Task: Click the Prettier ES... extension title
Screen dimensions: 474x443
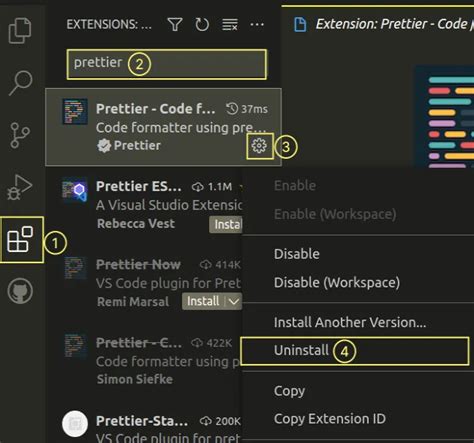Action: click(x=138, y=186)
